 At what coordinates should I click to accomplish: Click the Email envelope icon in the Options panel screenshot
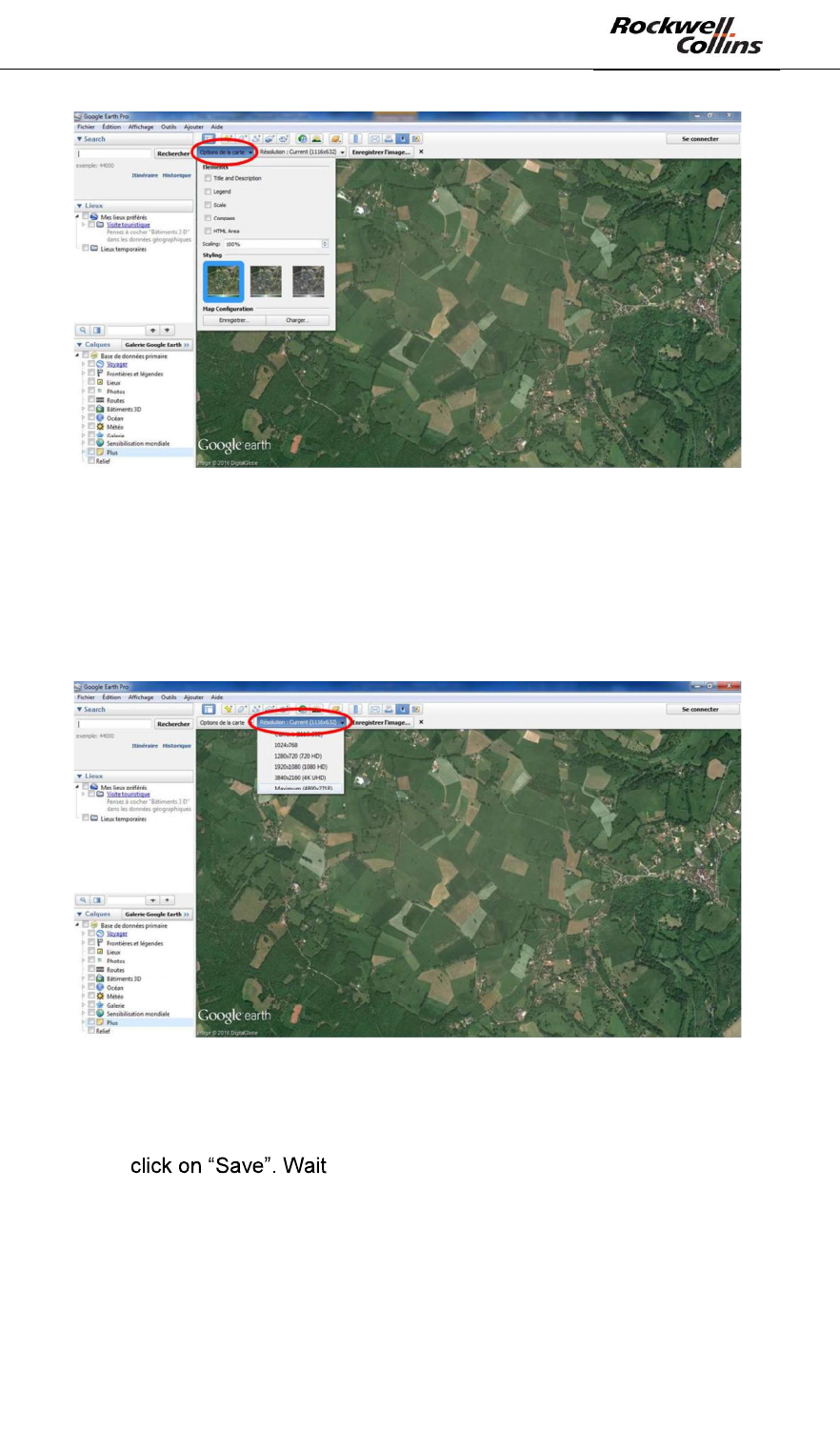(x=374, y=138)
